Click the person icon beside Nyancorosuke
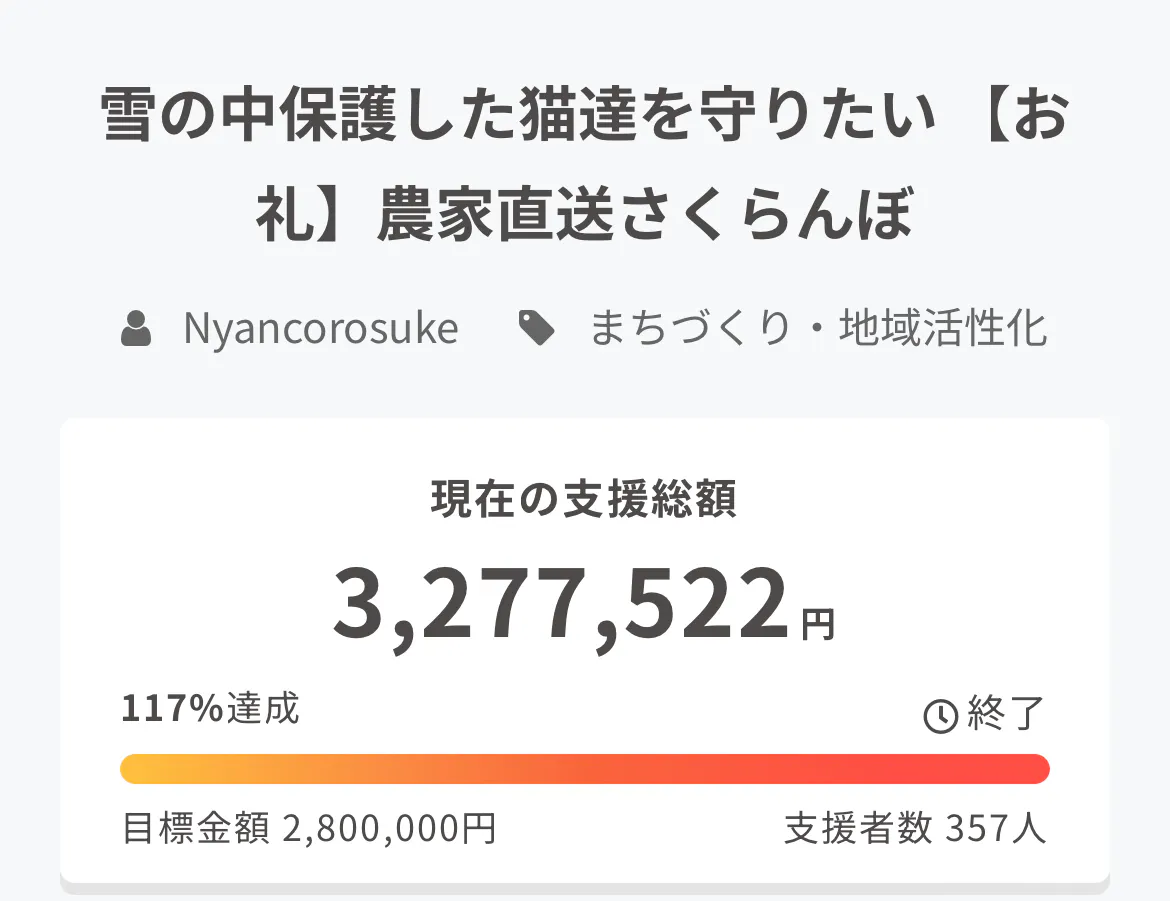The height and width of the screenshot is (901, 1170). click(x=136, y=329)
